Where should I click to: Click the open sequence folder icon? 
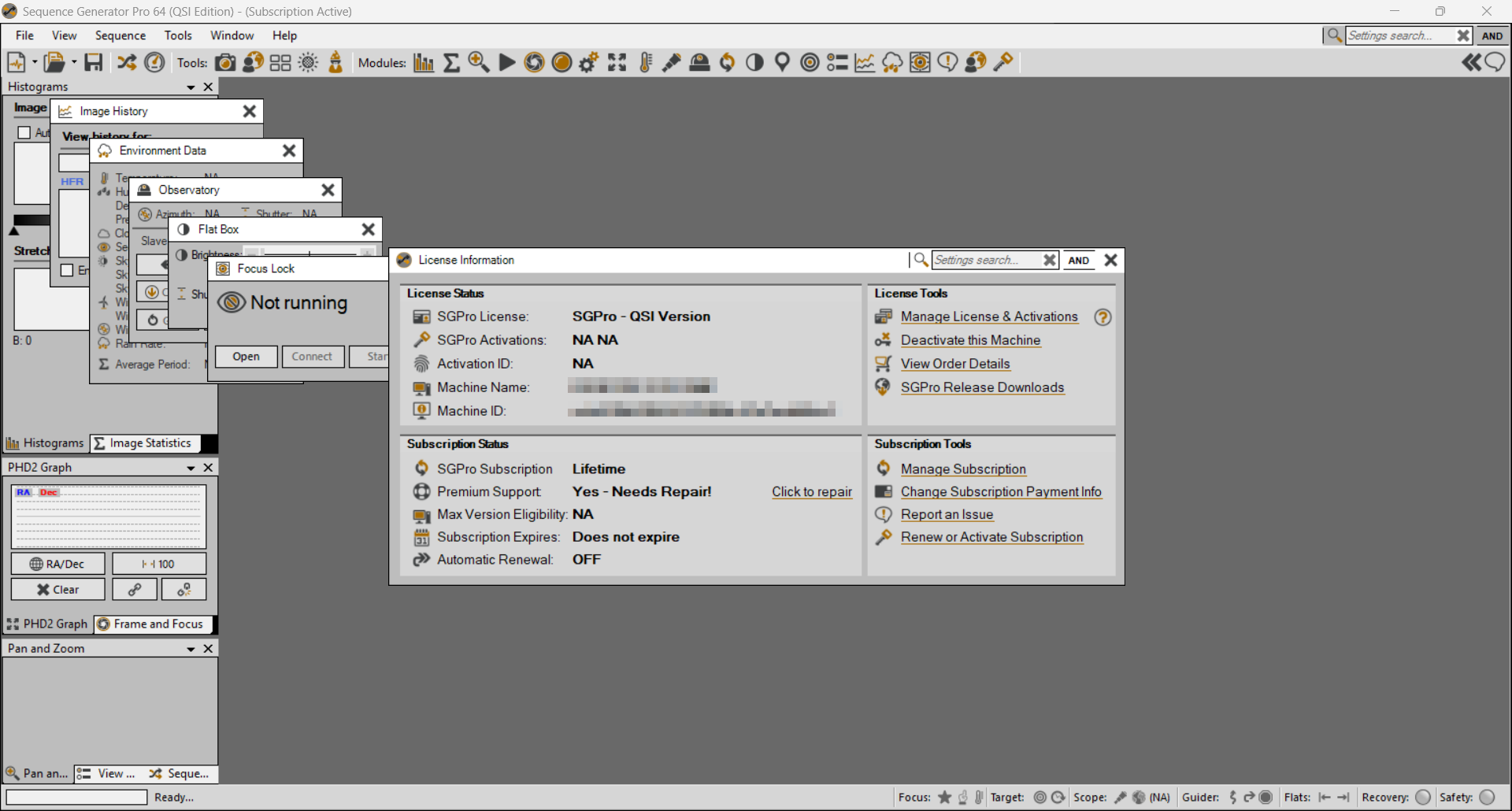click(54, 62)
